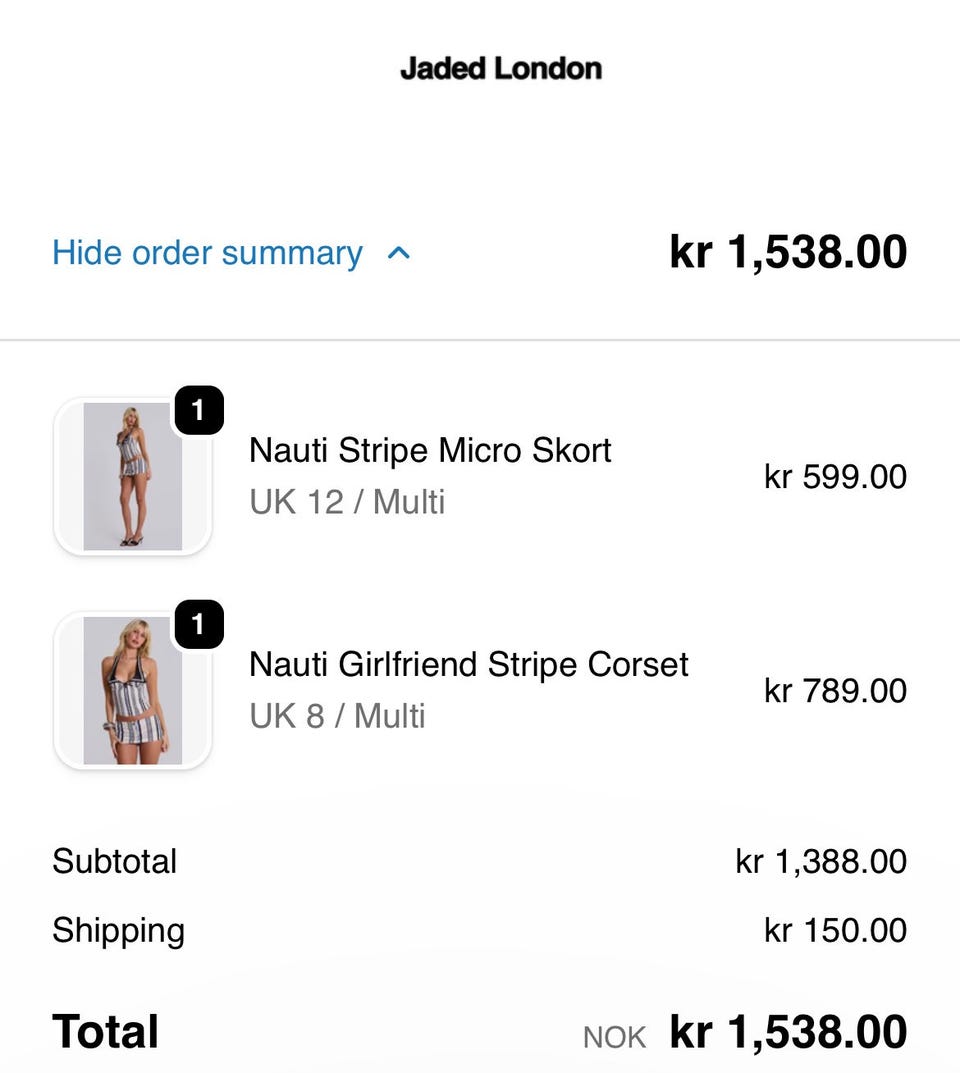Click the Subtotal label
The image size is (960, 1073).
click(x=114, y=861)
